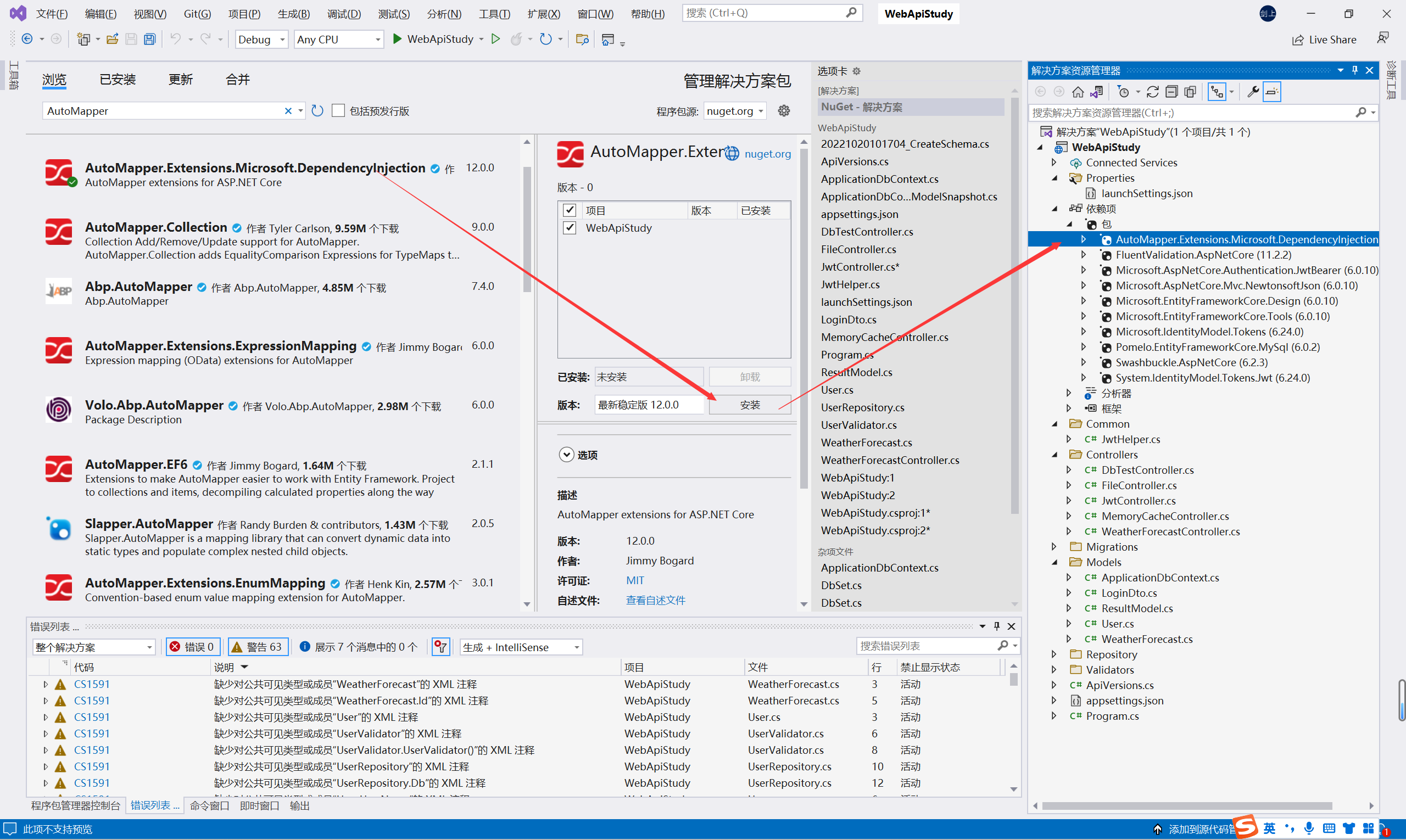Toggle the select-all projects header checkbox
Image resolution: width=1406 pixels, height=840 pixels.
tap(570, 211)
